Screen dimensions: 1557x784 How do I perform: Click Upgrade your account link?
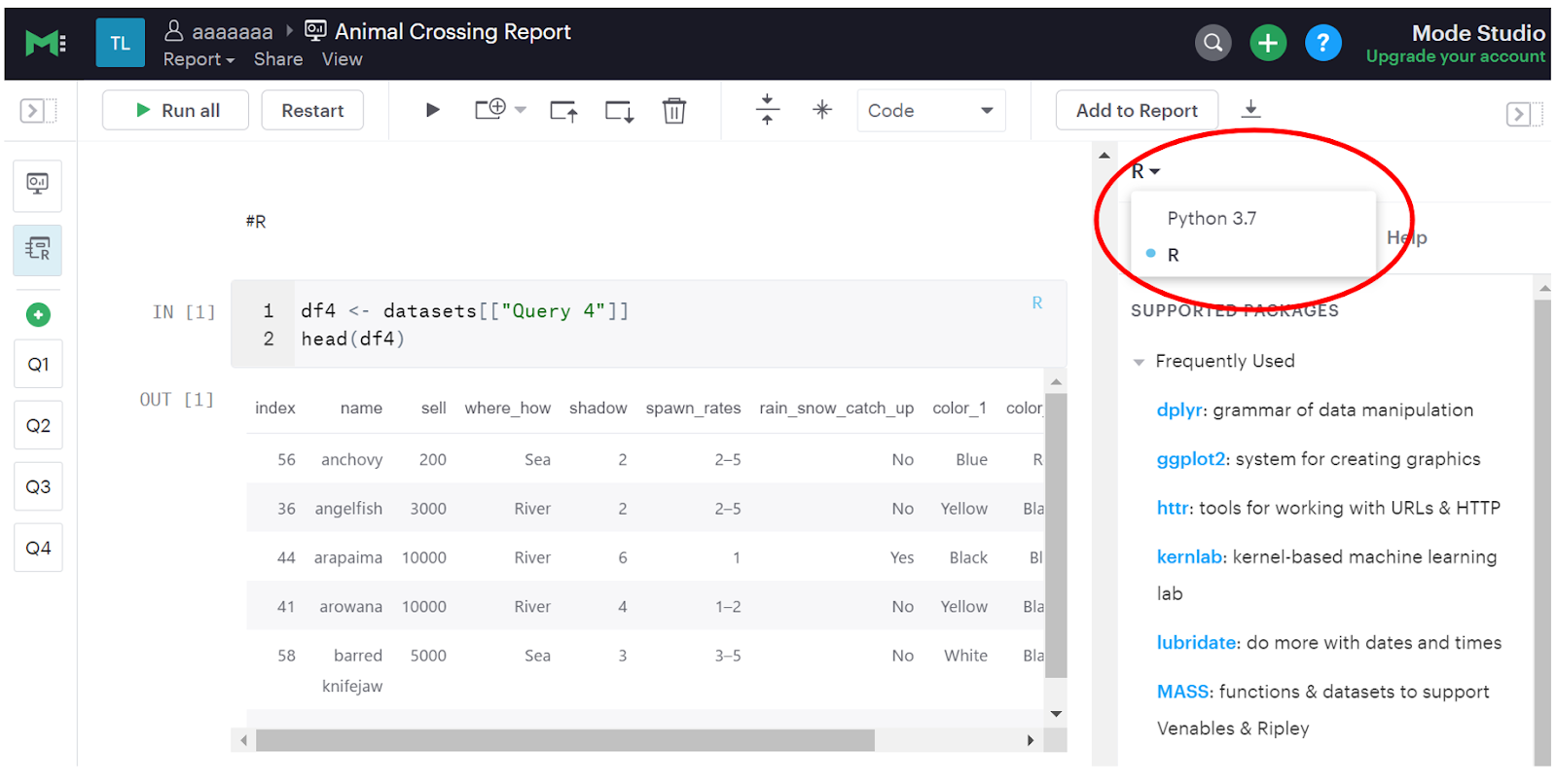coord(1455,56)
